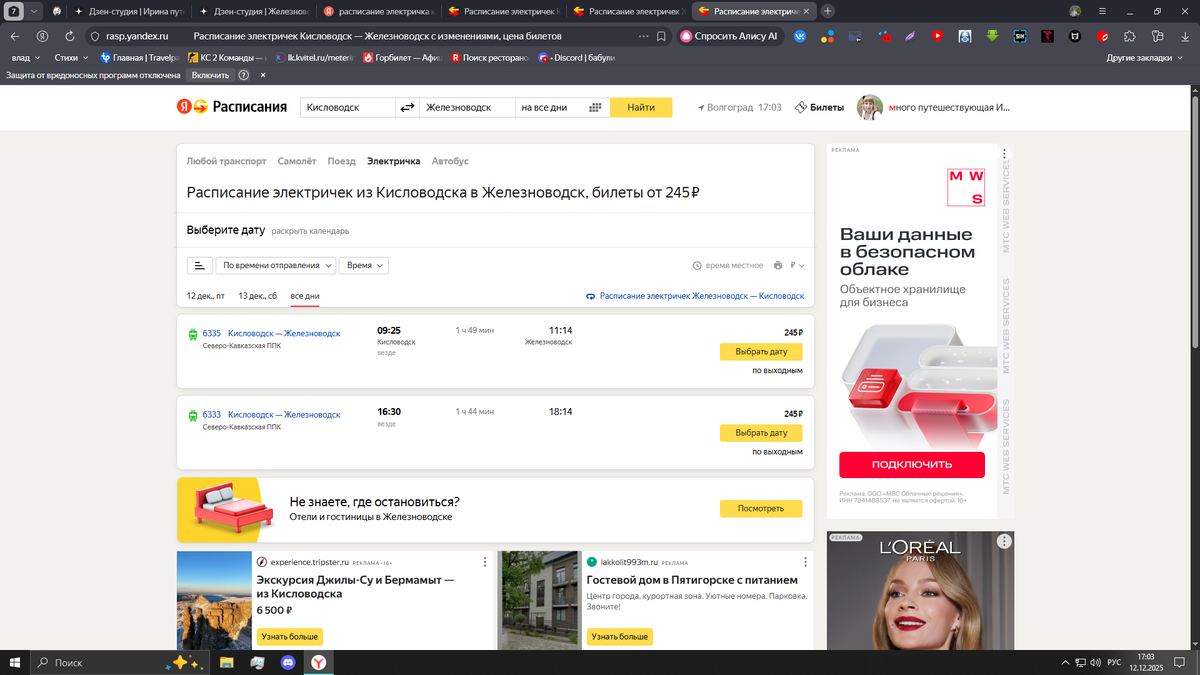Click Включить protection button

point(210,75)
